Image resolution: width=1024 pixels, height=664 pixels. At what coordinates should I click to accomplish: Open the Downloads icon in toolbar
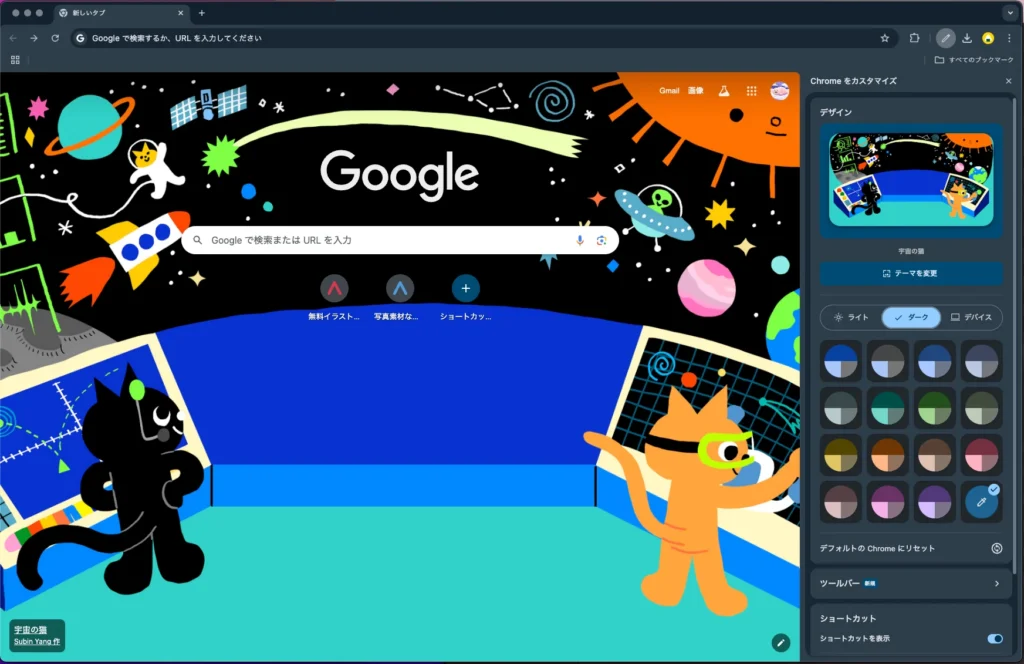[x=967, y=38]
